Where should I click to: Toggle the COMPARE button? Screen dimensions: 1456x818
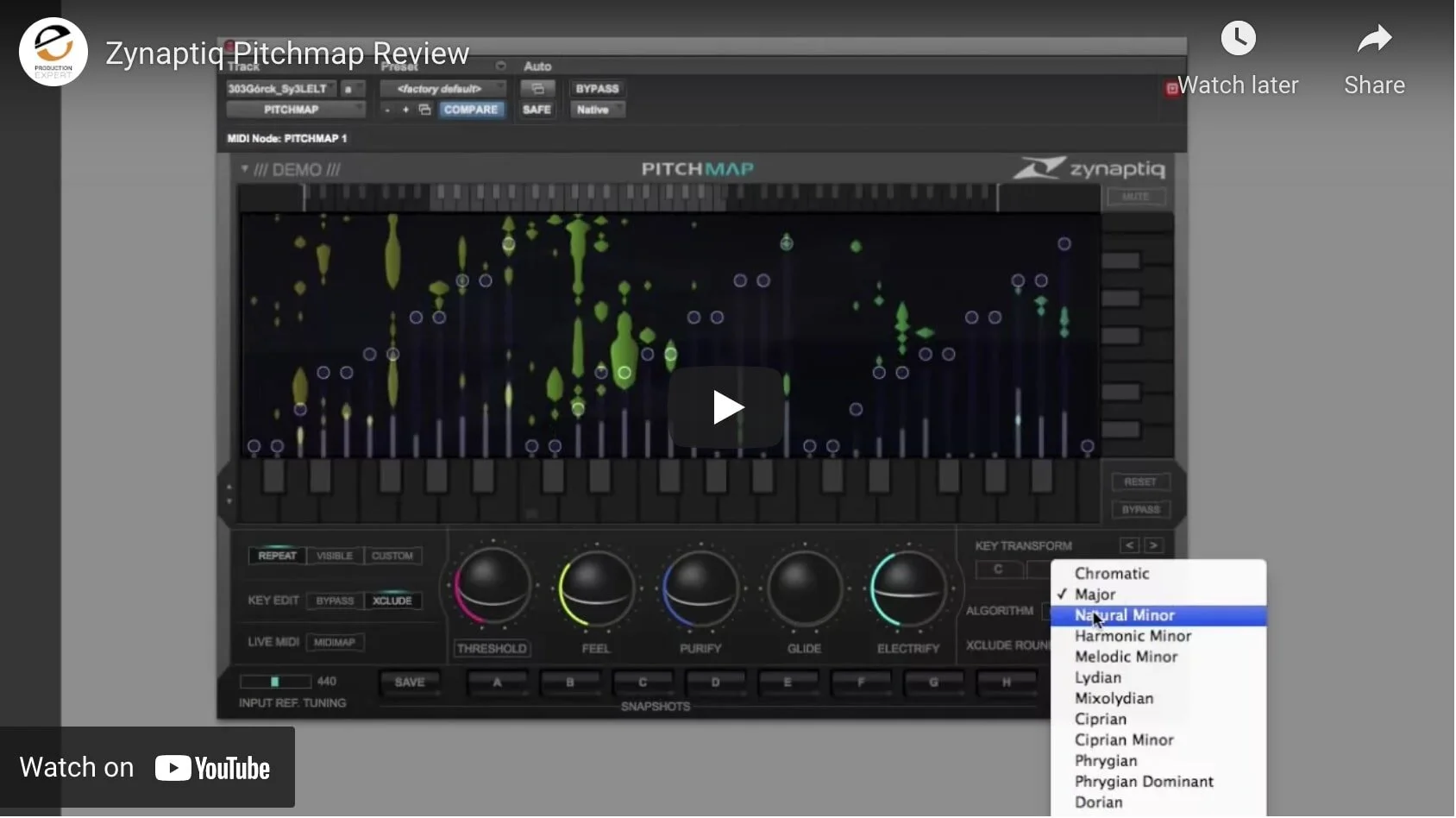pos(471,110)
